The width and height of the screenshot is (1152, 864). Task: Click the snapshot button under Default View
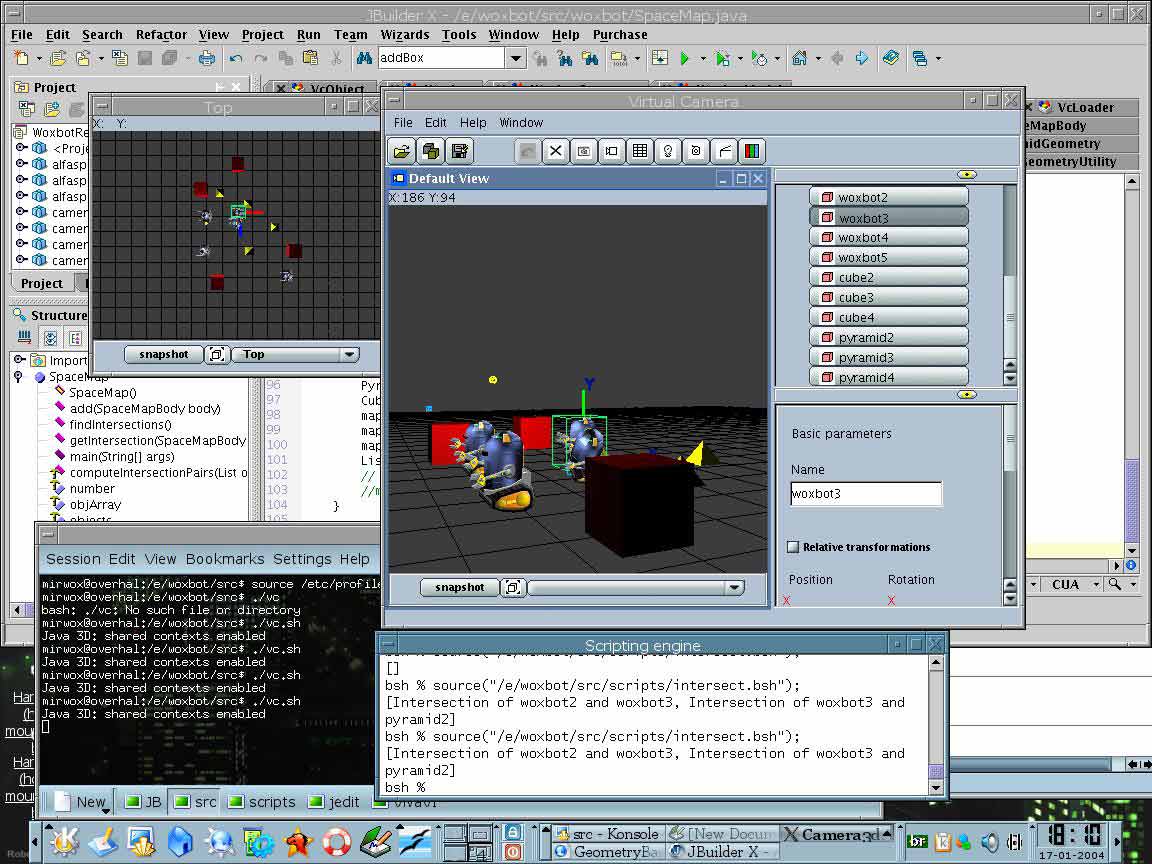pos(459,588)
